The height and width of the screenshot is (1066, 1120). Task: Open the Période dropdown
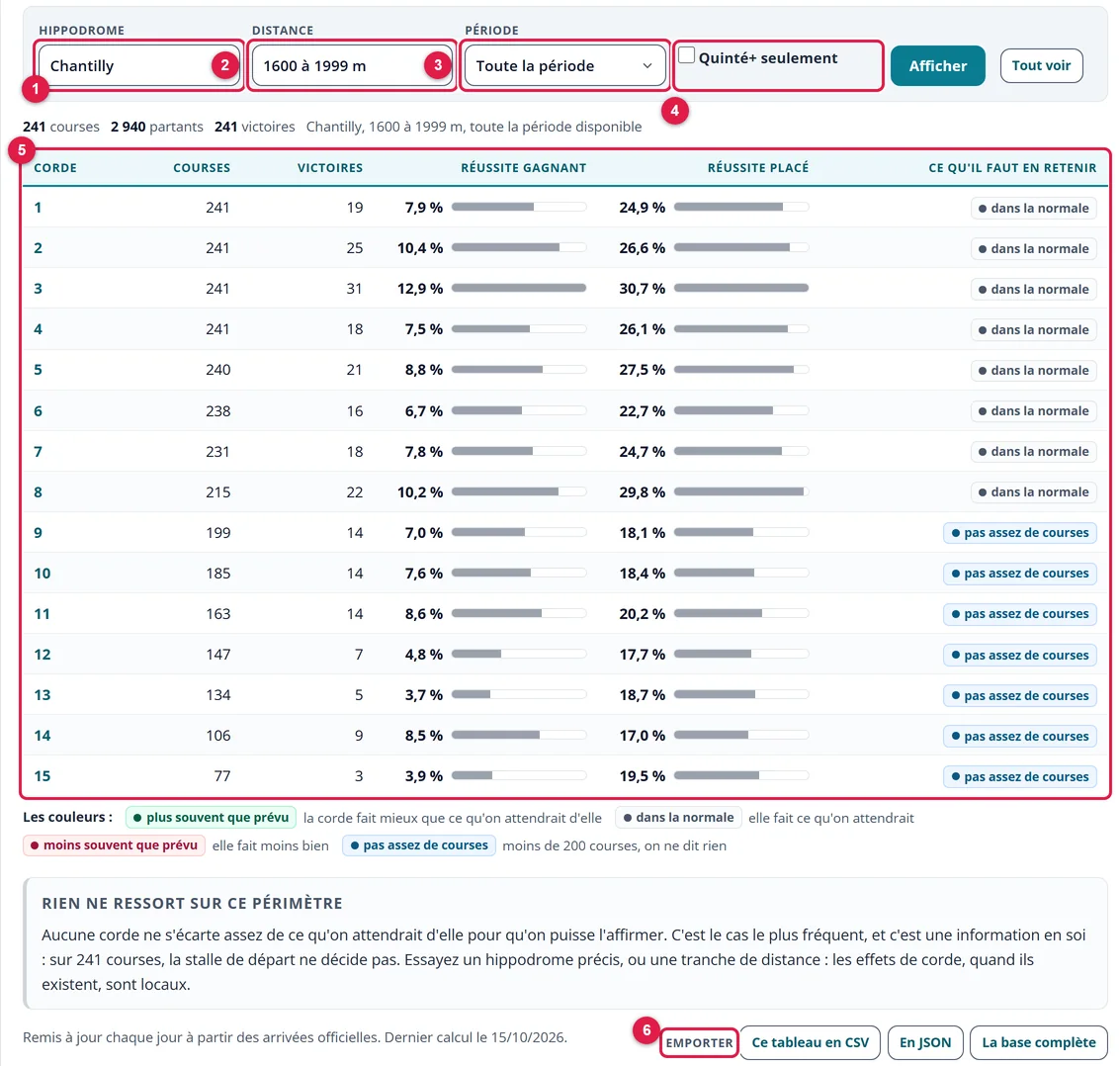564,65
